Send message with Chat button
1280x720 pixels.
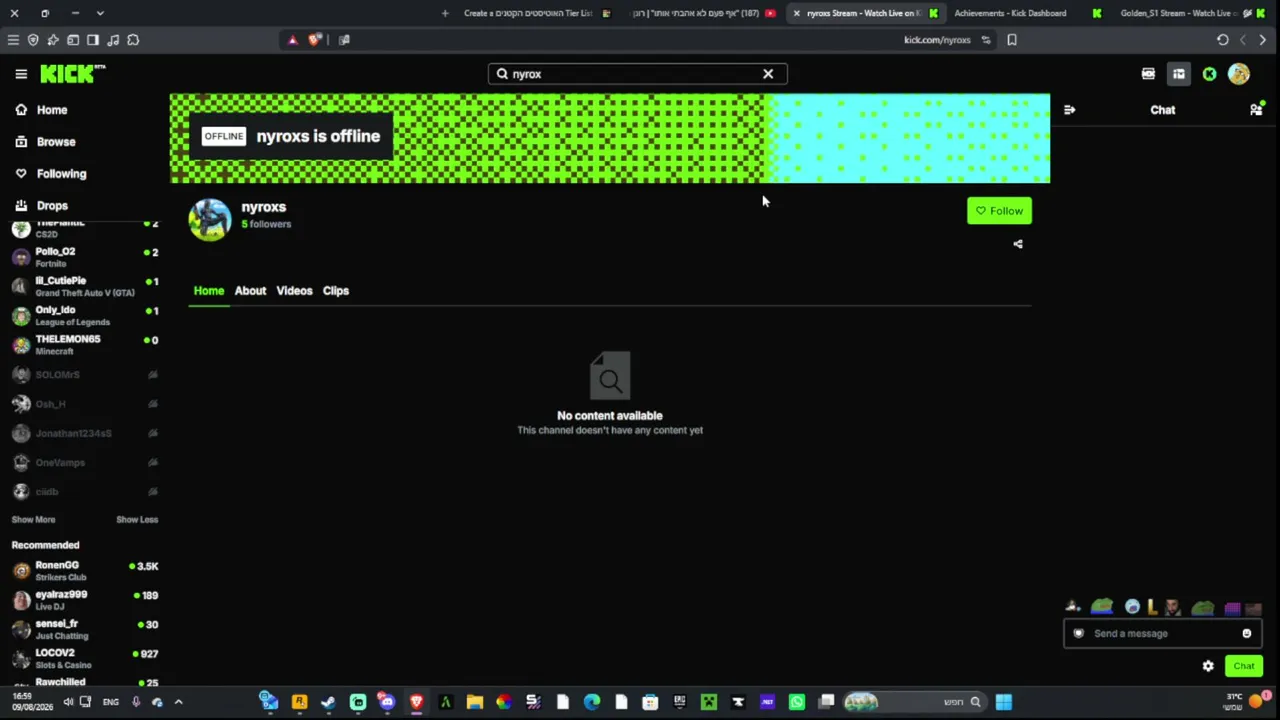tap(1244, 666)
